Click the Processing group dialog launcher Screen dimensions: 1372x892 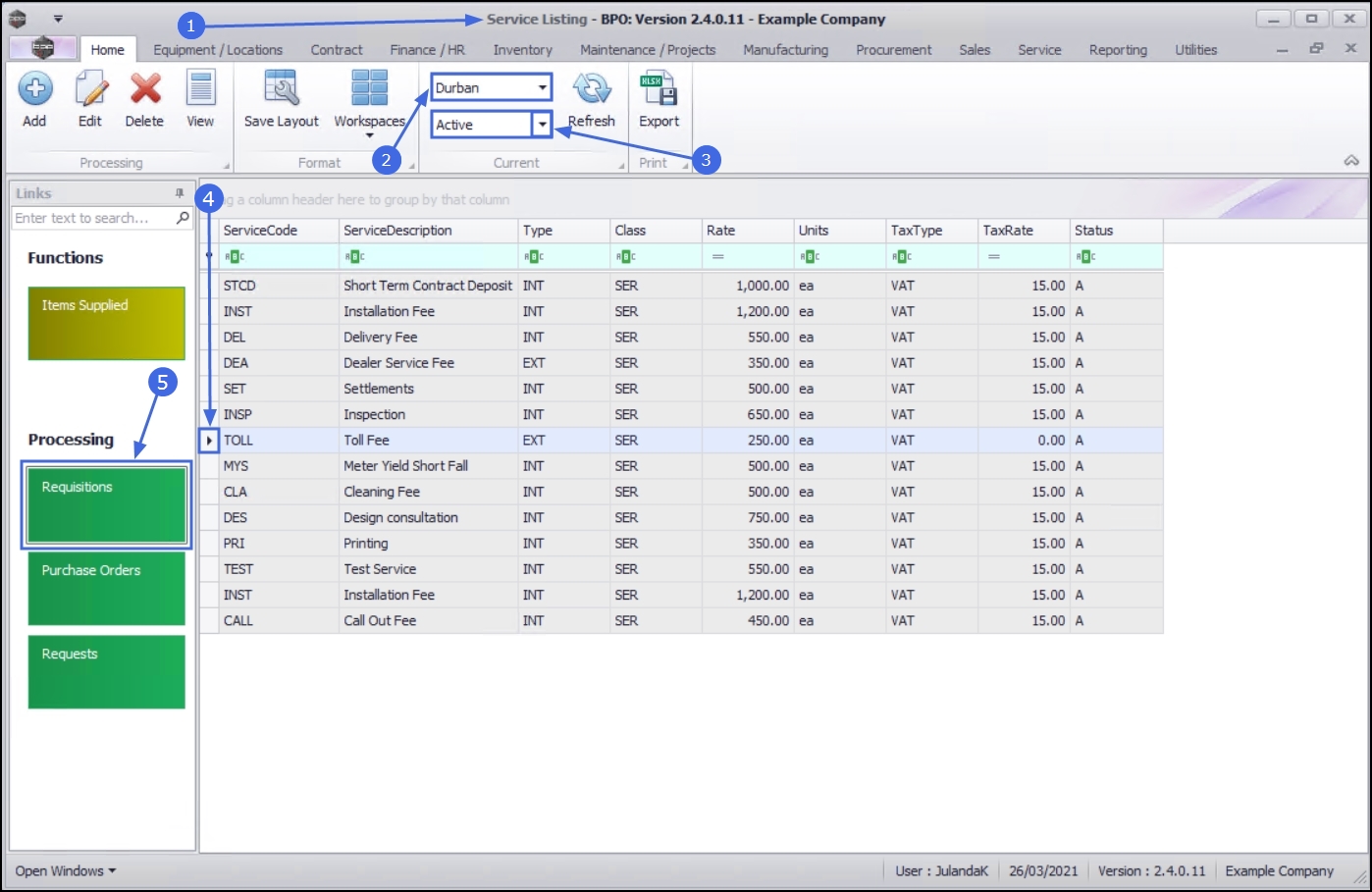(227, 166)
